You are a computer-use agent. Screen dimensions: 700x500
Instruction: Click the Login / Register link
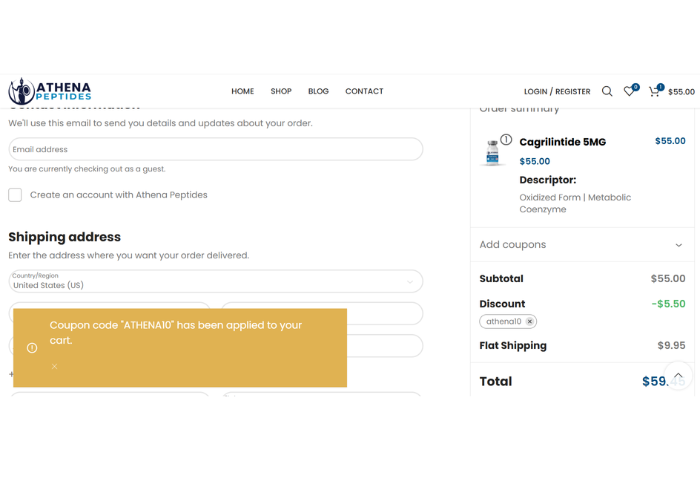tap(557, 91)
